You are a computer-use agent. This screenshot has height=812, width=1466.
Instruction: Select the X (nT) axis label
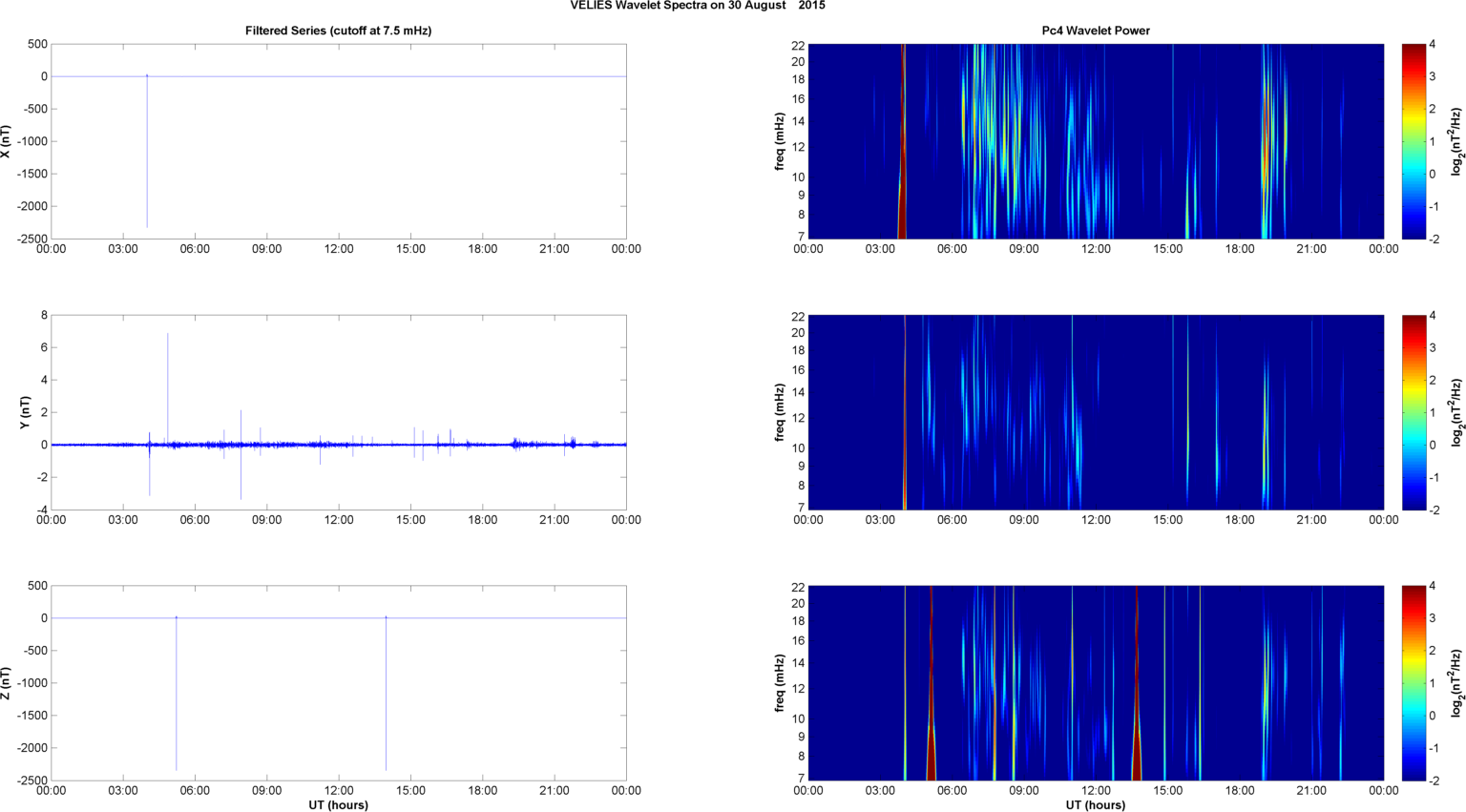click(6, 141)
